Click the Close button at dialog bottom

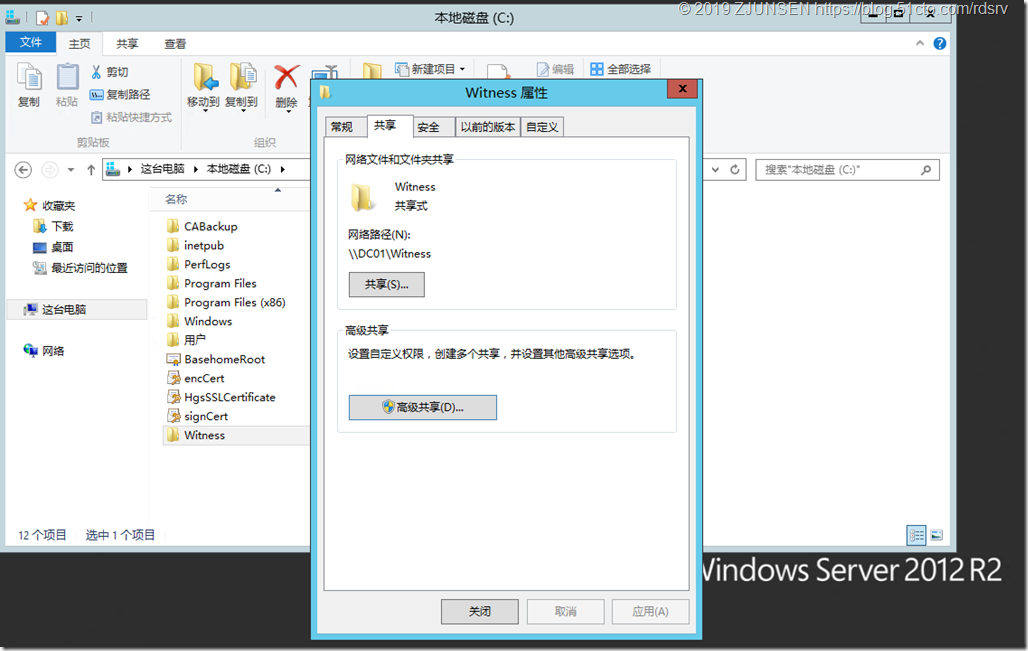[x=479, y=612]
